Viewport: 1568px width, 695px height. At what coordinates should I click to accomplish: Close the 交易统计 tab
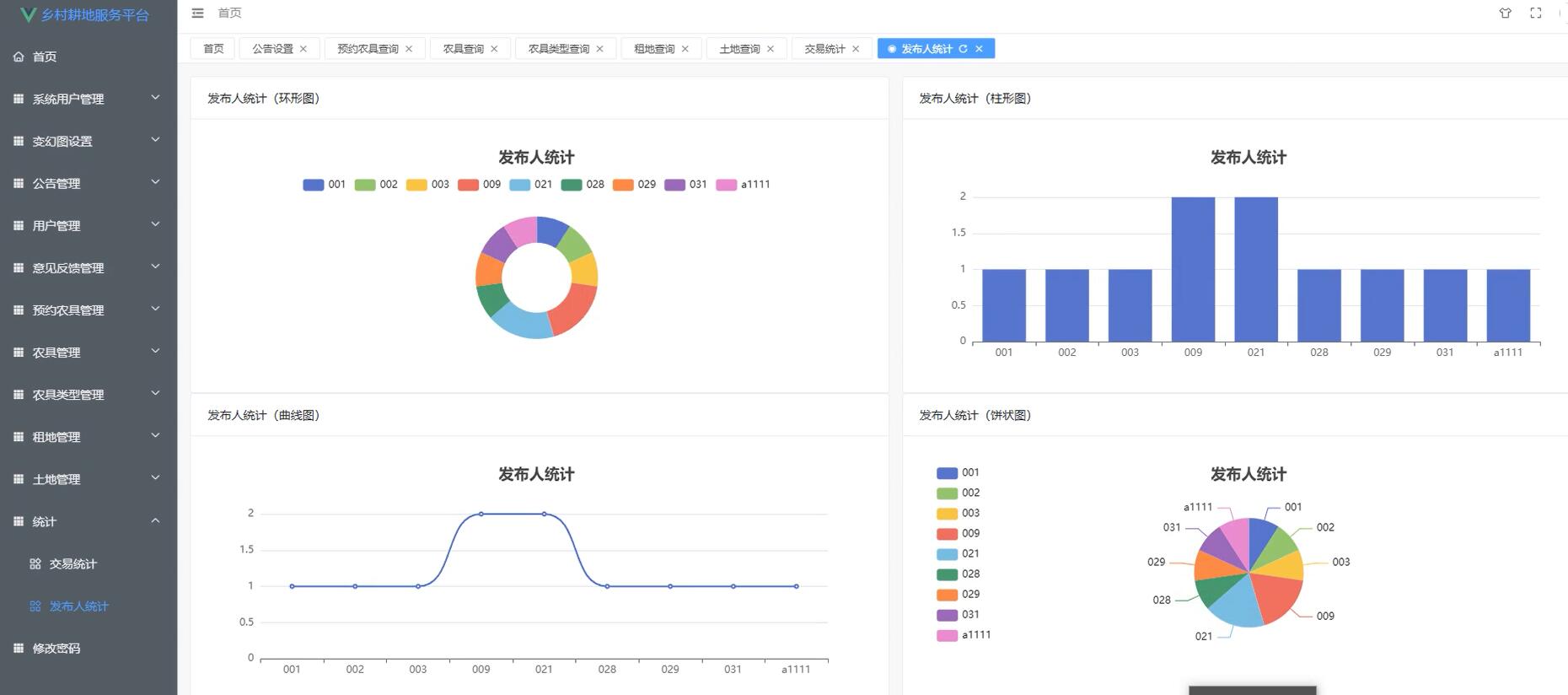856,49
